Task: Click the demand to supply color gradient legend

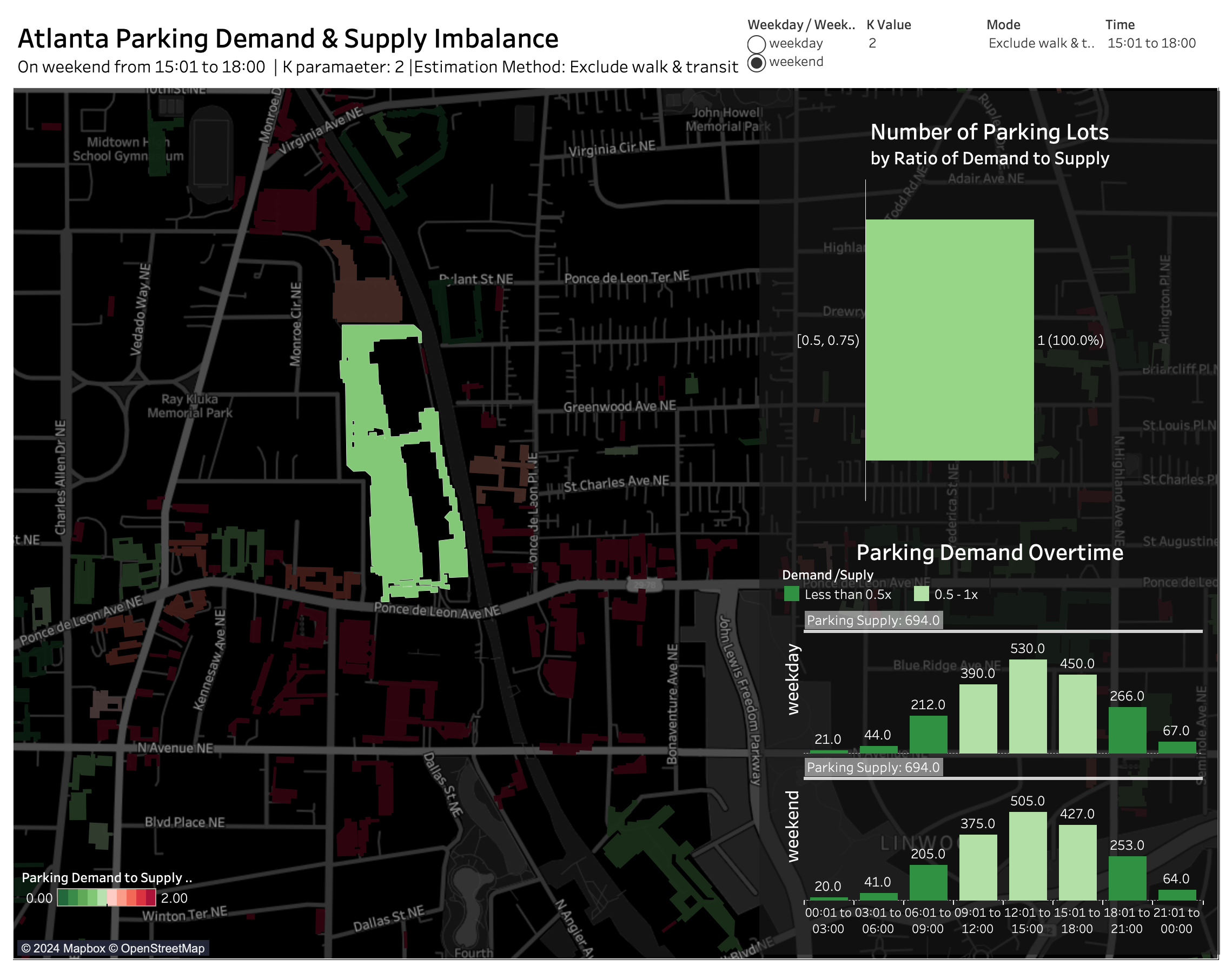Action: (106, 898)
